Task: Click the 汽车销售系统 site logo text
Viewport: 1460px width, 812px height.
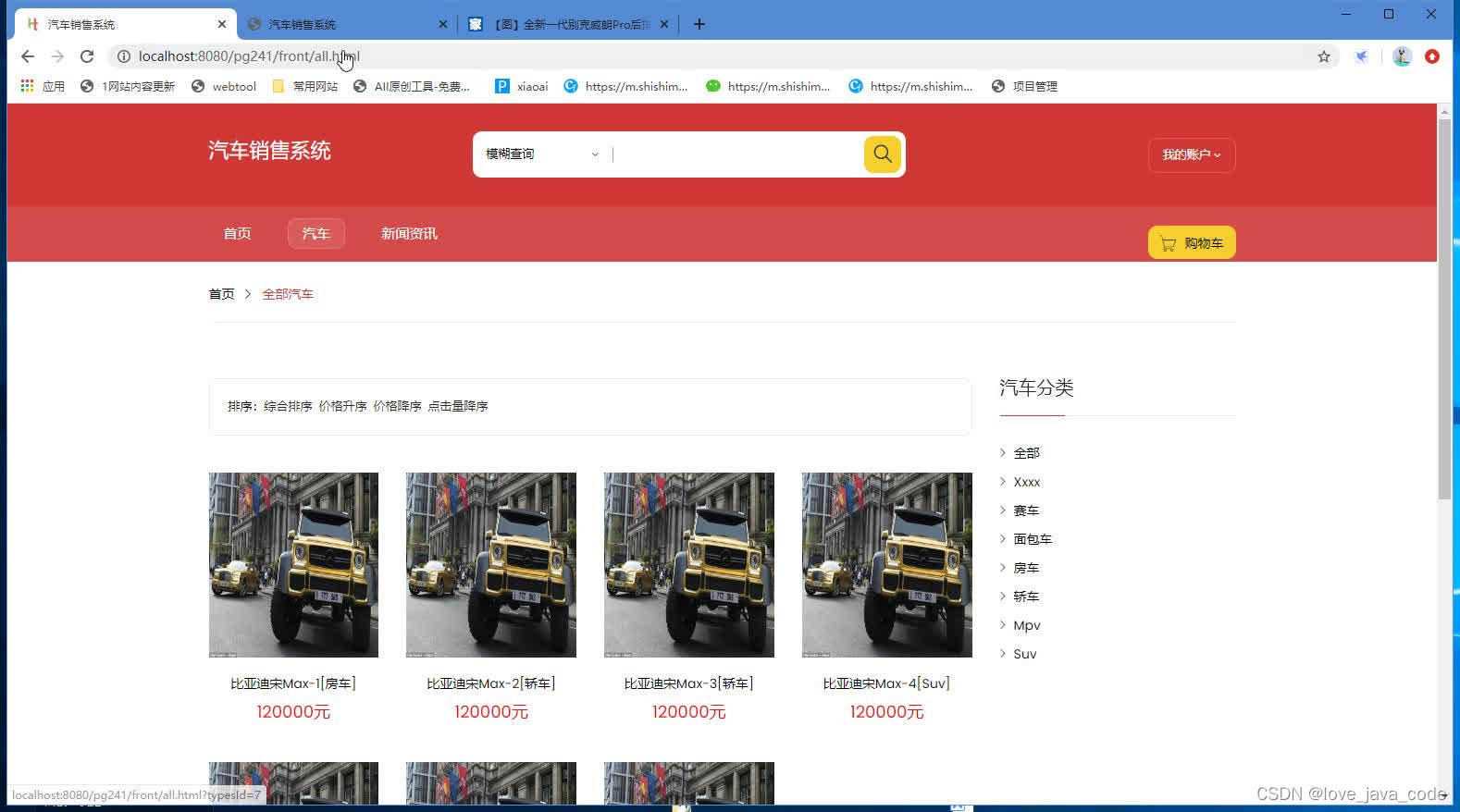Action: point(269,151)
